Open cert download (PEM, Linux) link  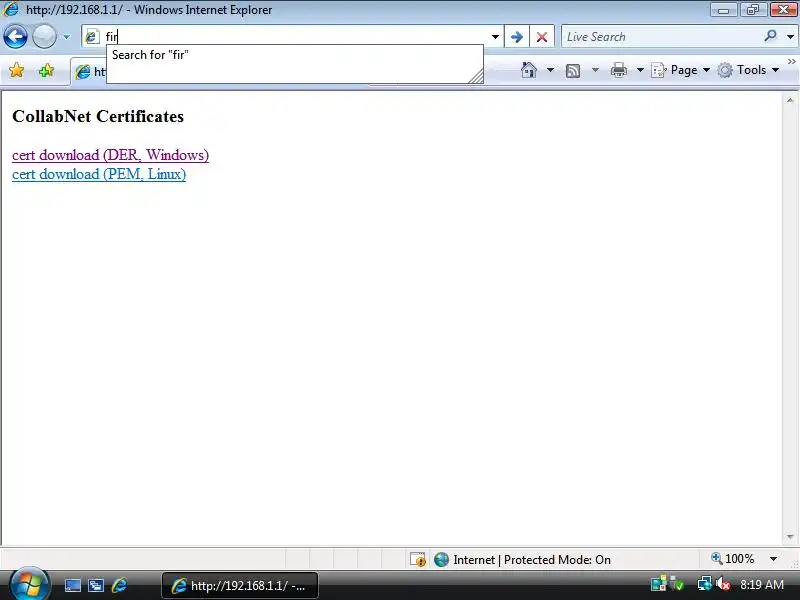[x=99, y=174]
